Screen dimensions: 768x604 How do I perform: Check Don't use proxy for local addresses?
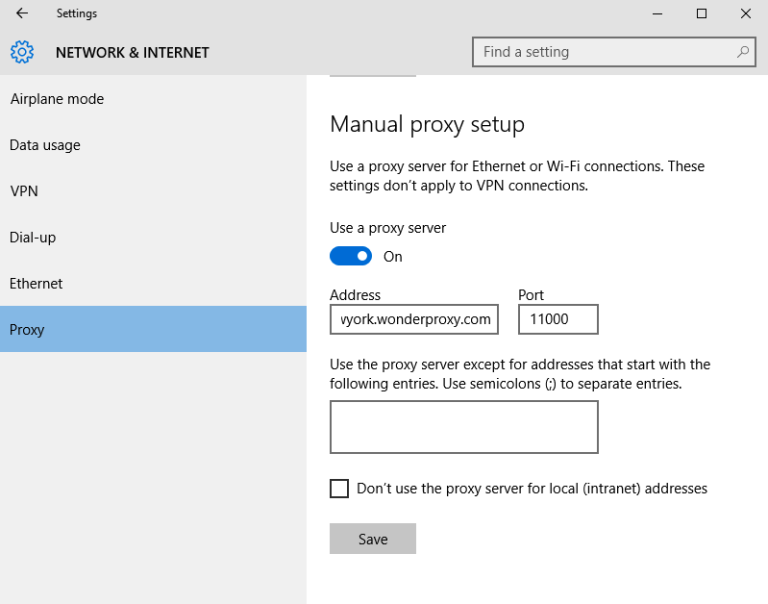[x=340, y=489]
